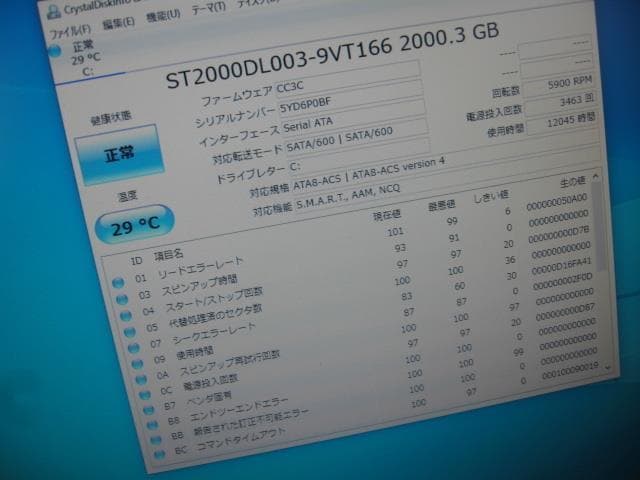Open the テーマ(T) menu
Screen dimensions: 640x480
coord(208,8)
